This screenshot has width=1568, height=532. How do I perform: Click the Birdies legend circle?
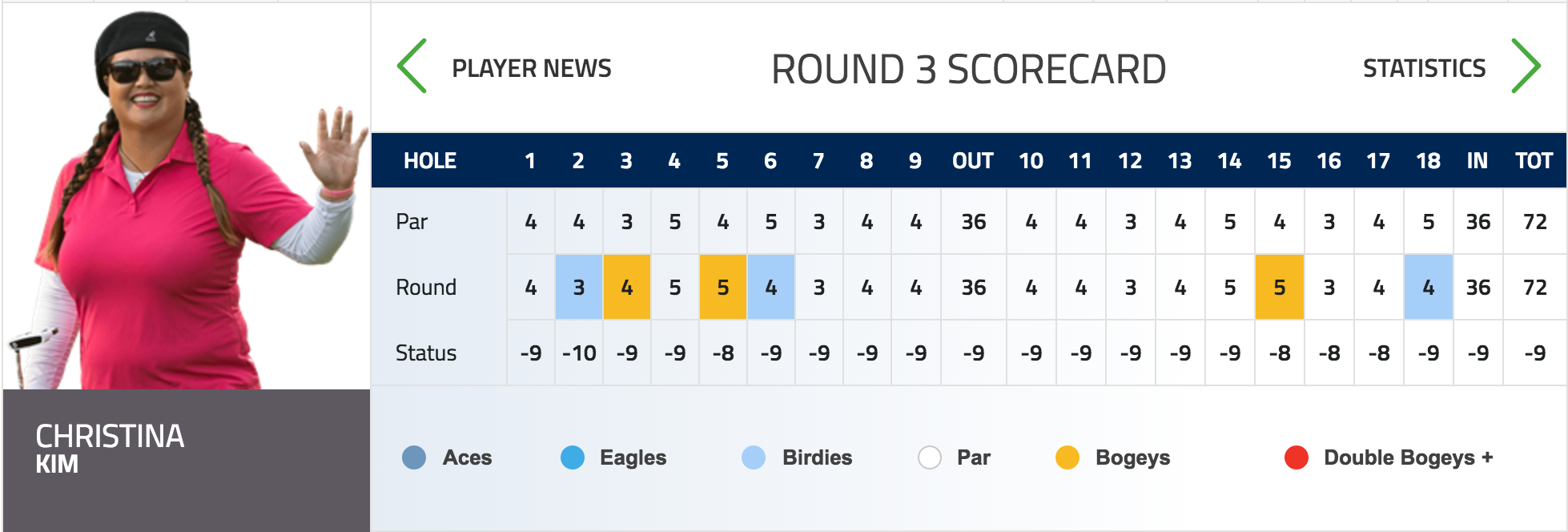tap(754, 457)
